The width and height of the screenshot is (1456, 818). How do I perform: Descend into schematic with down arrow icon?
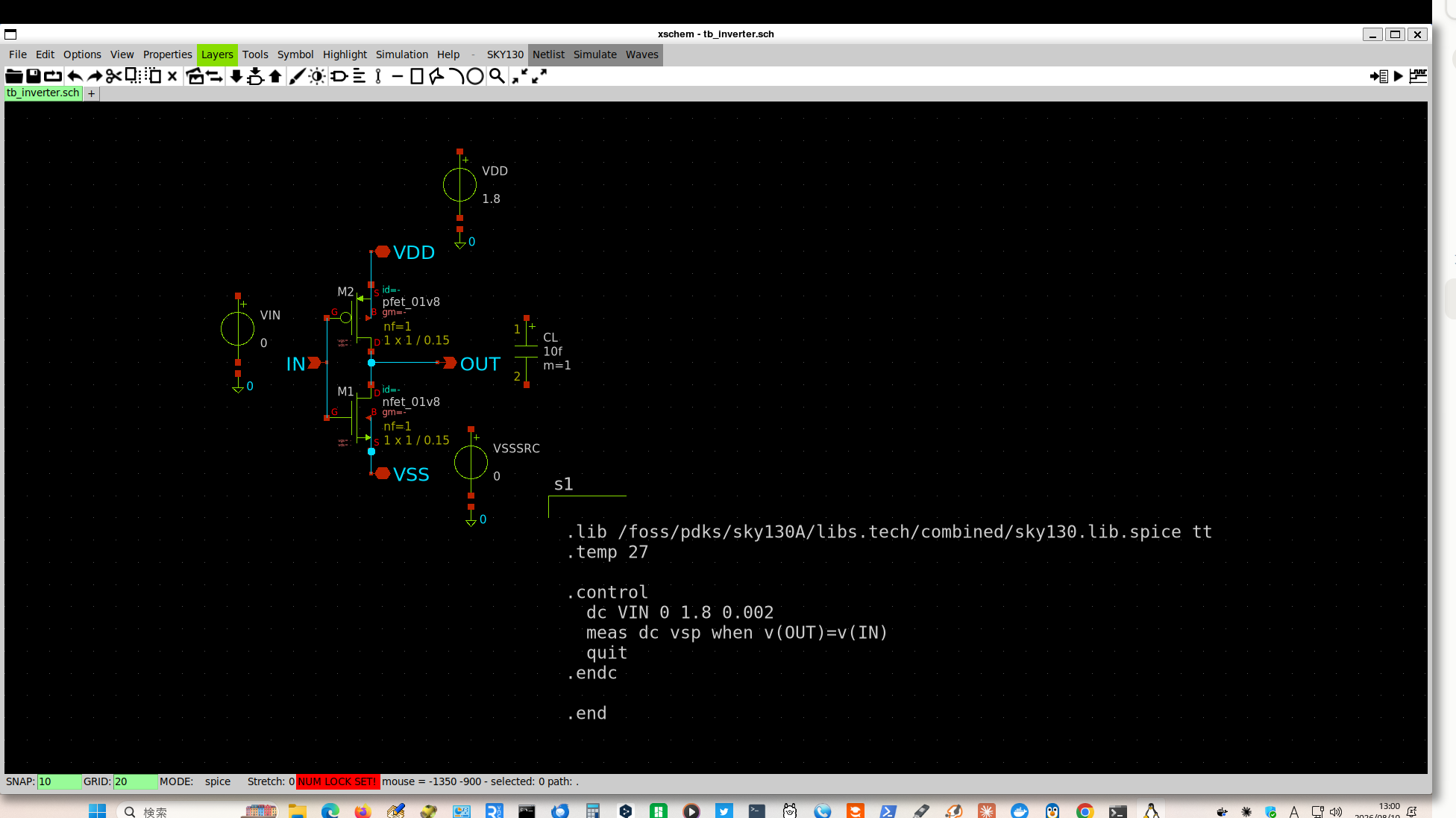coord(236,76)
